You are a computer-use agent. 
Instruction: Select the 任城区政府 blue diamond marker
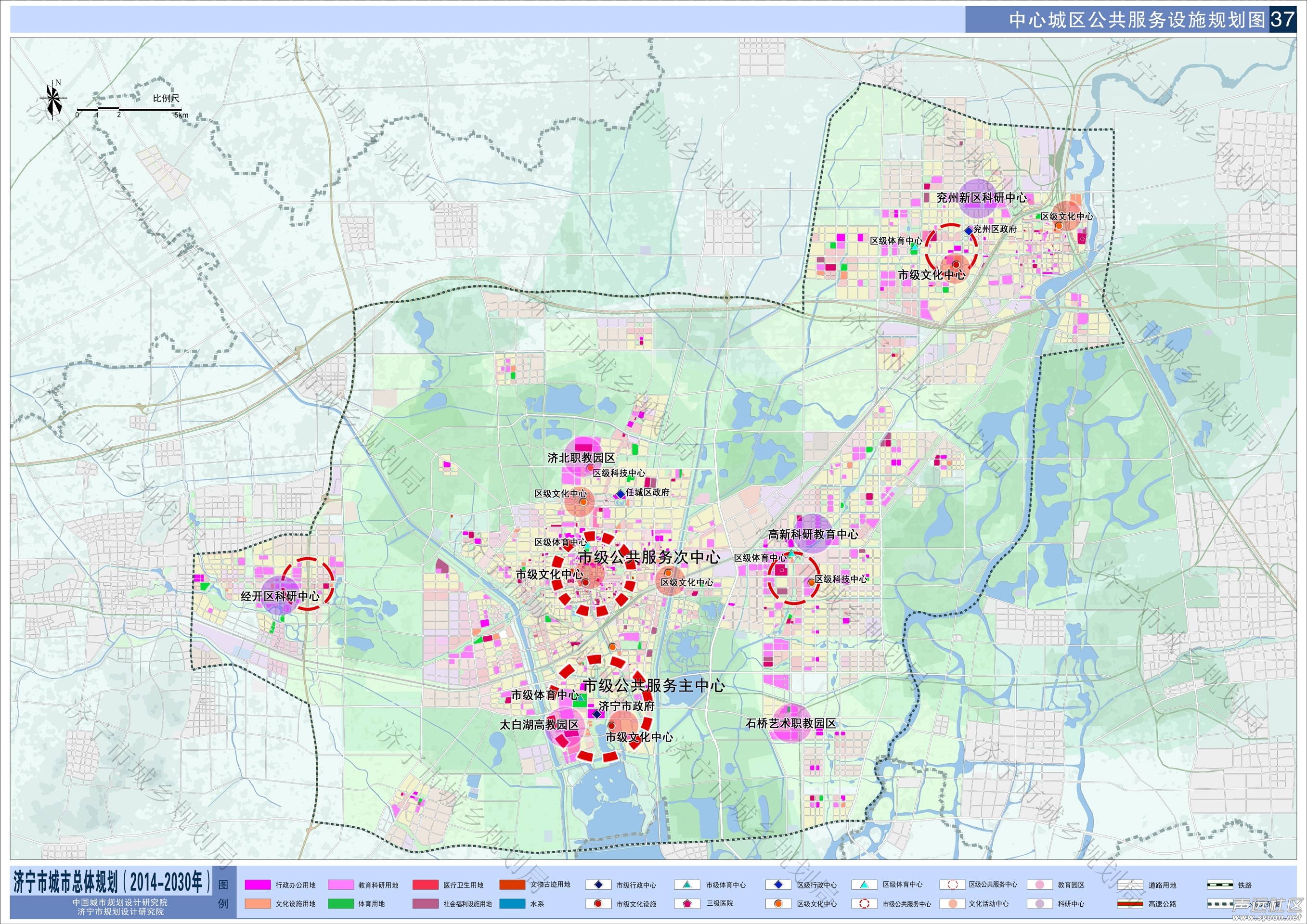tap(621, 493)
